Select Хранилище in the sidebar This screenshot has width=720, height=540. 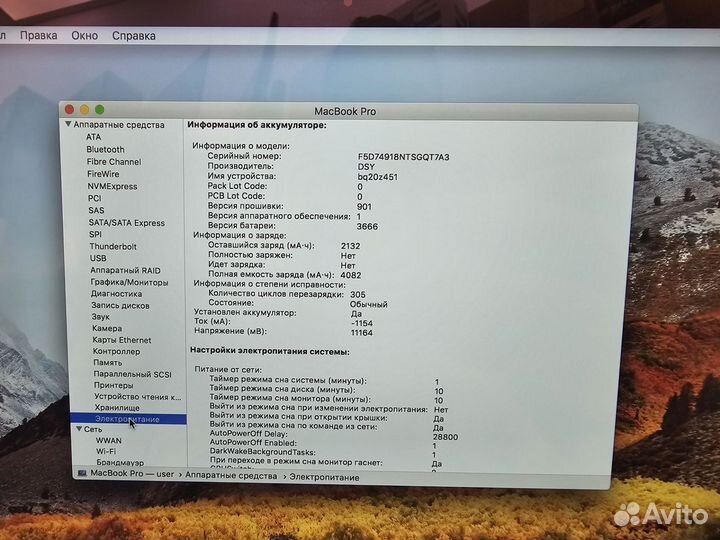pos(117,408)
